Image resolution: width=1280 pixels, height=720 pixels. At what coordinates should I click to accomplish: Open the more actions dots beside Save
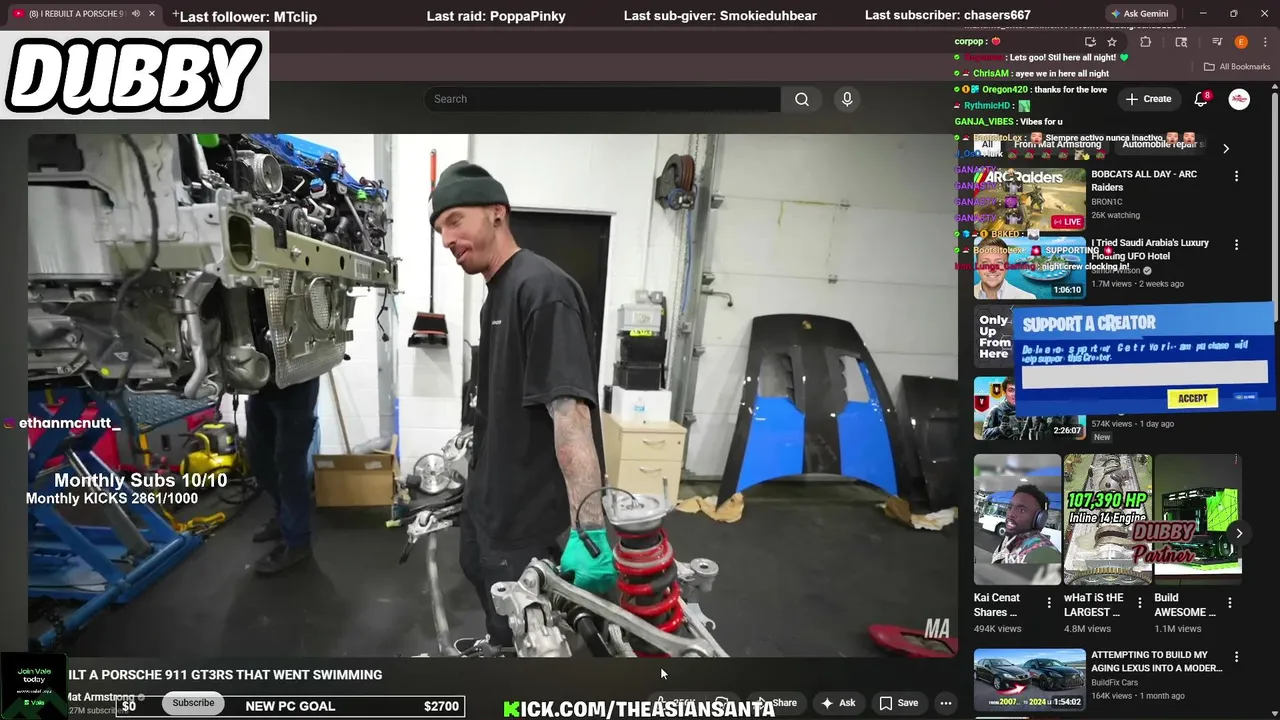(945, 703)
